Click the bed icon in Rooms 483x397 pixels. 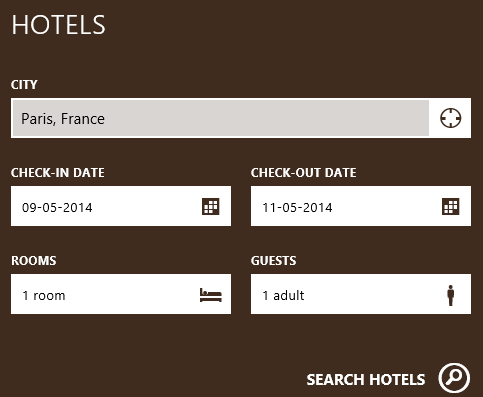[211, 295]
